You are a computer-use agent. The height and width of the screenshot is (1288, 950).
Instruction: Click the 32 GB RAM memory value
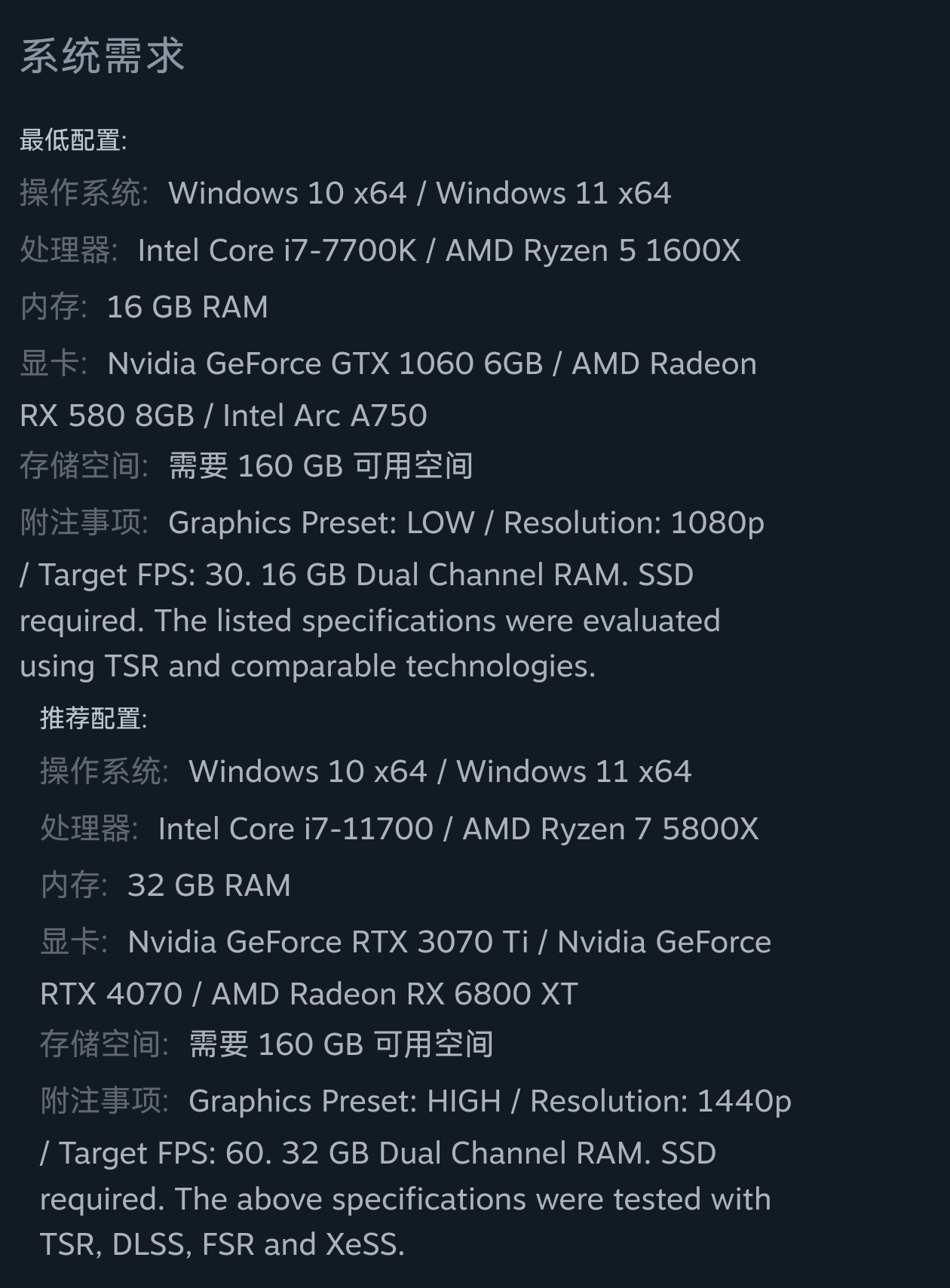(x=209, y=885)
